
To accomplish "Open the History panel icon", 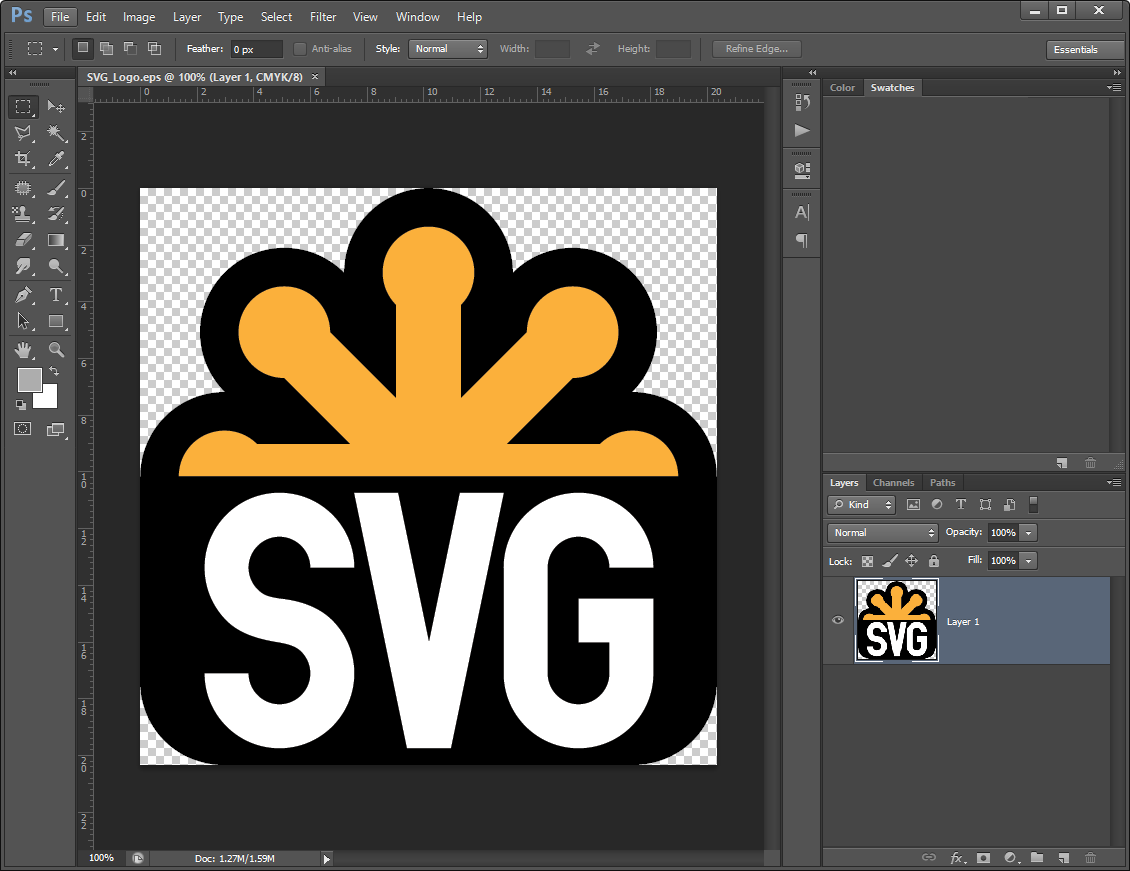I will click(802, 102).
